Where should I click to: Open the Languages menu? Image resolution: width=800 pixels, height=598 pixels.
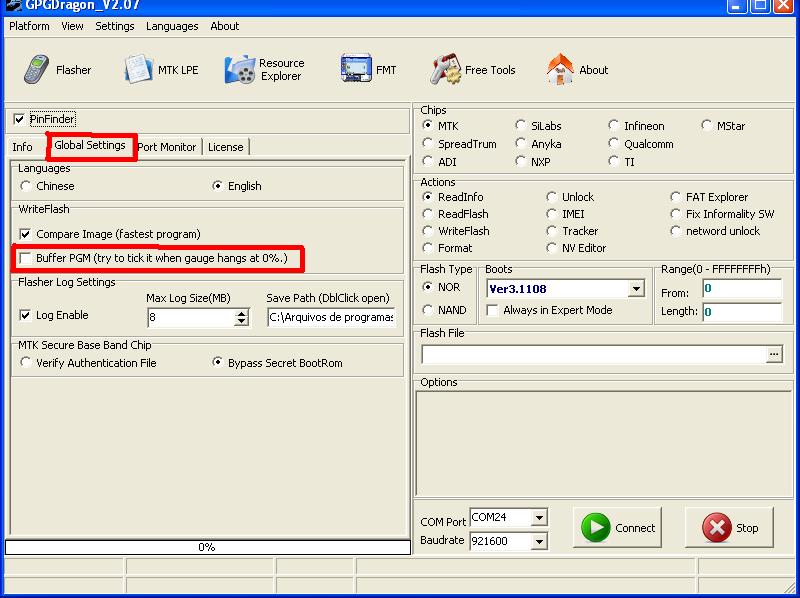coord(172,26)
